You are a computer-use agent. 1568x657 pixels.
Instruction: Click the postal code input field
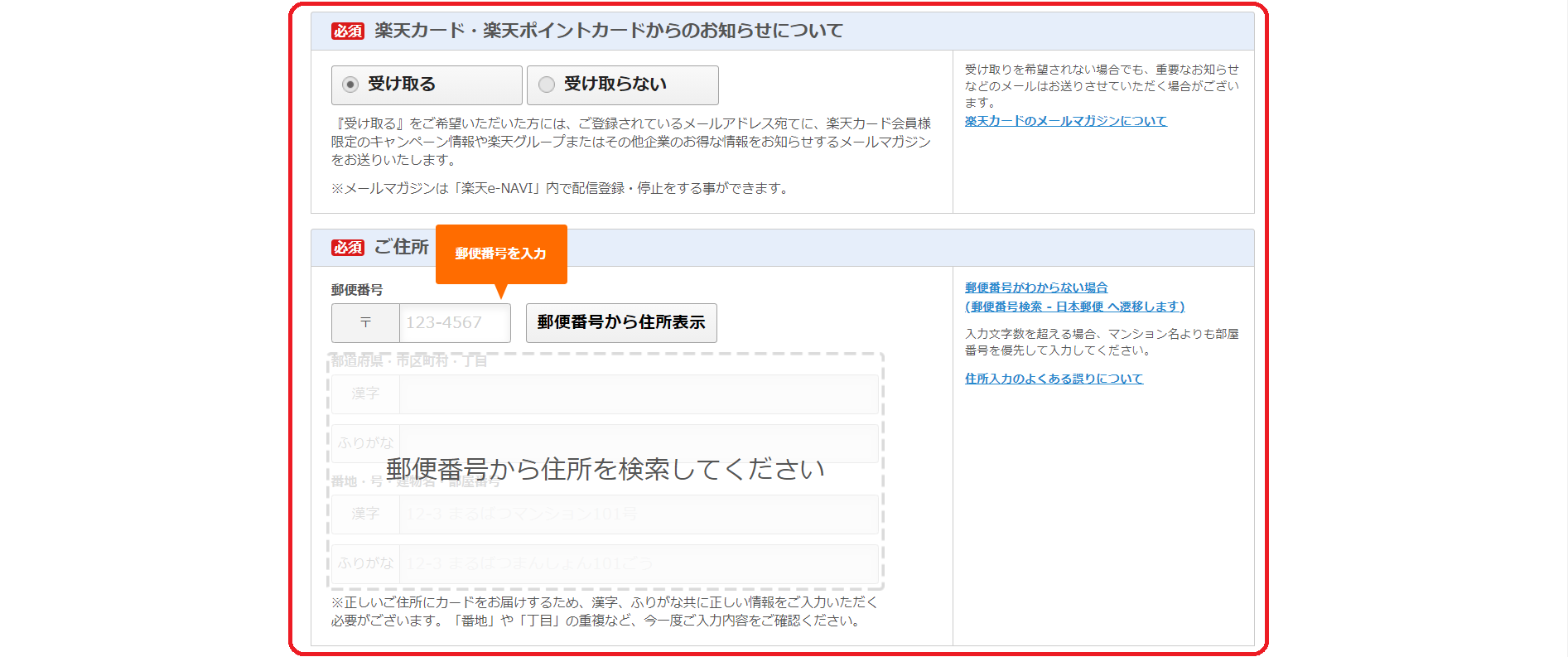tap(455, 323)
